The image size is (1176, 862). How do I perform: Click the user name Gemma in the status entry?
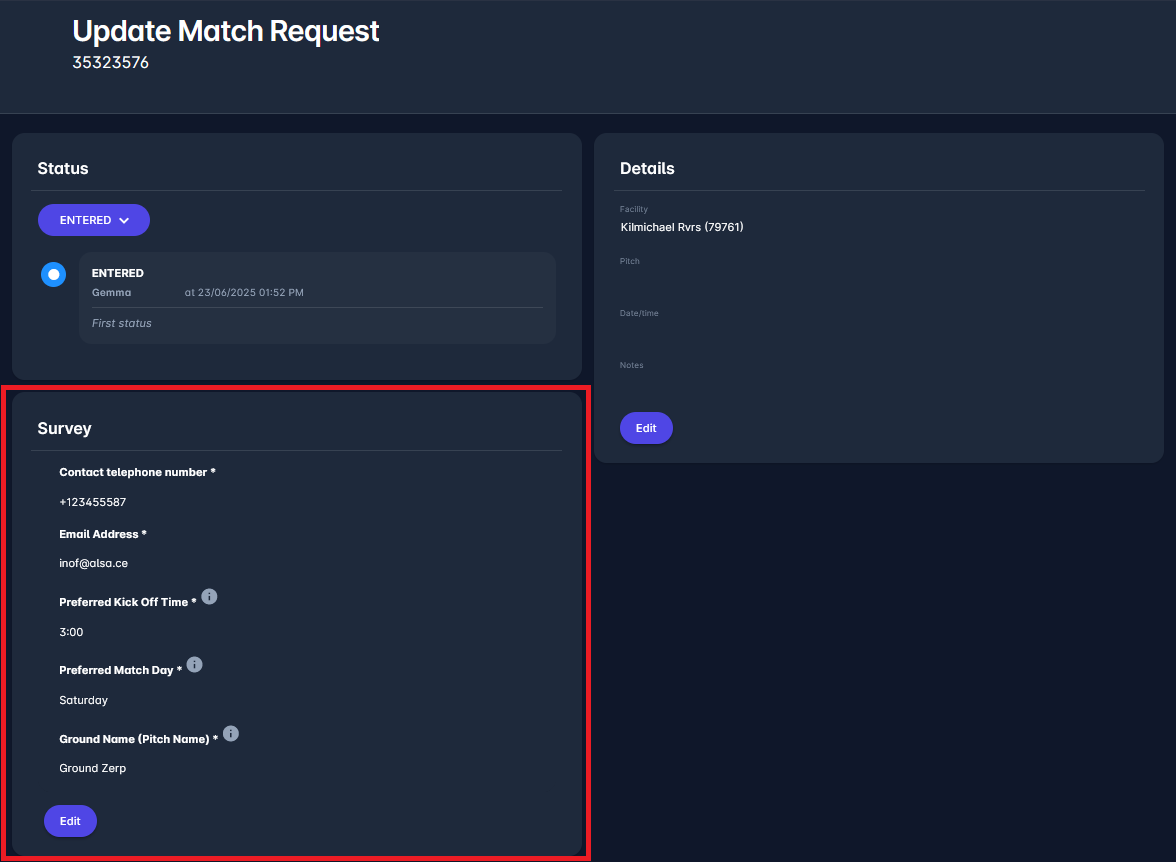point(112,292)
